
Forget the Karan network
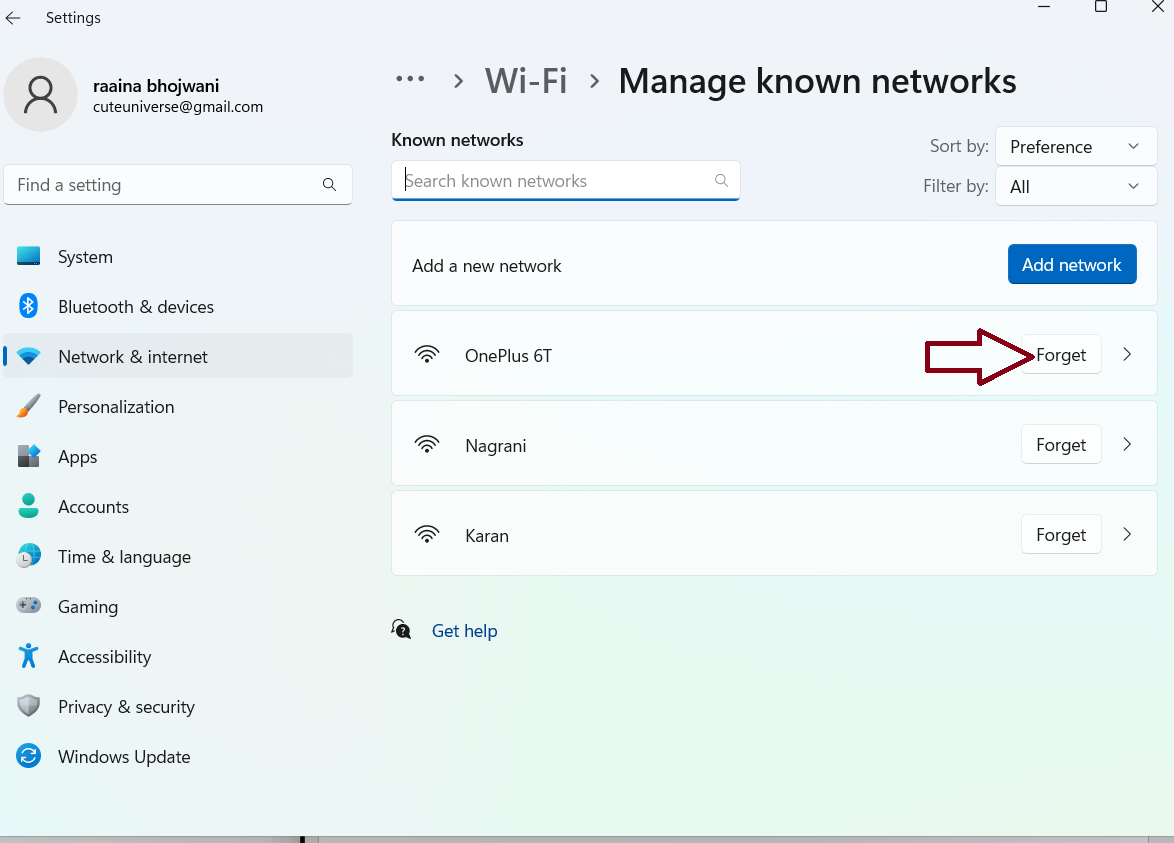pos(1060,535)
